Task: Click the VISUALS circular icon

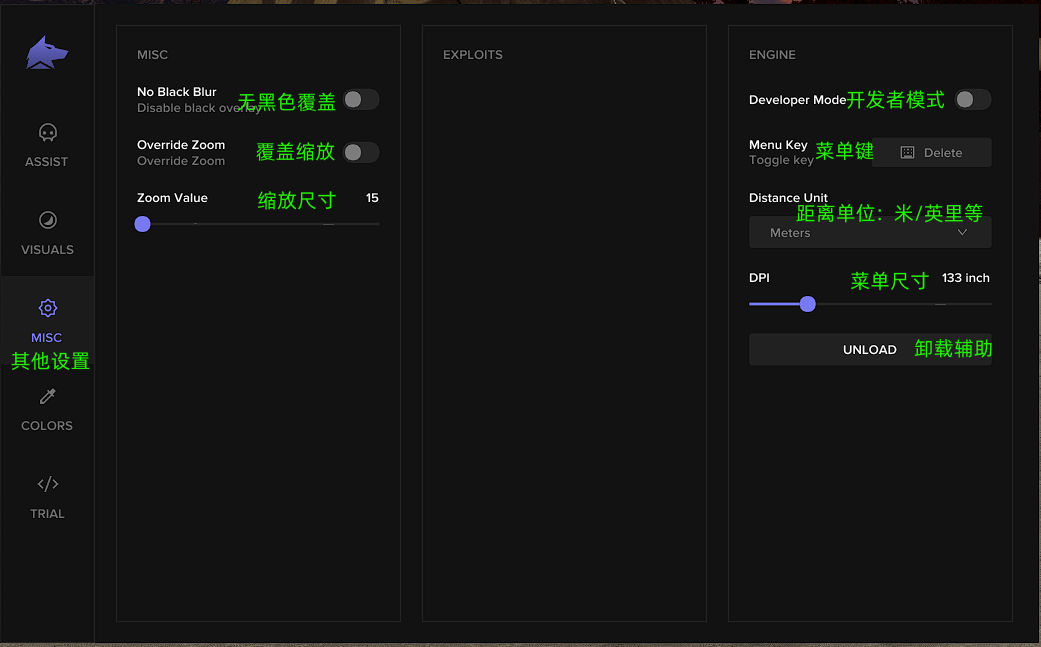Action: [x=47, y=220]
